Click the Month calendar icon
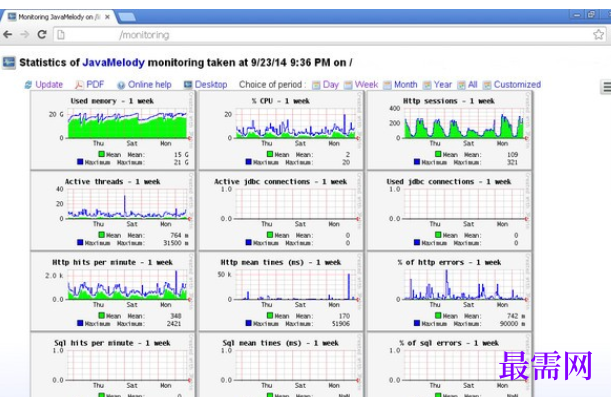 tap(387, 85)
